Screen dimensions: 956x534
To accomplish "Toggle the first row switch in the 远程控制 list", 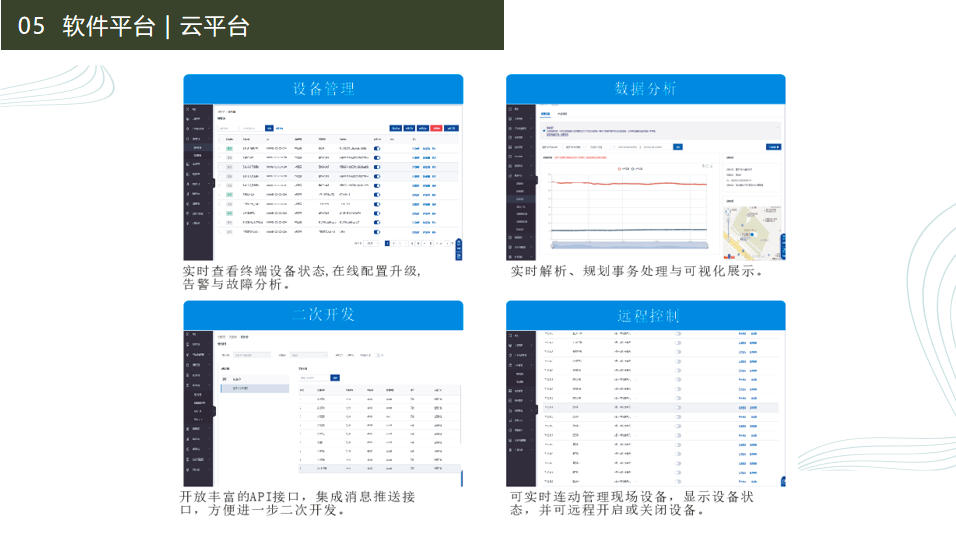I will pos(678,334).
